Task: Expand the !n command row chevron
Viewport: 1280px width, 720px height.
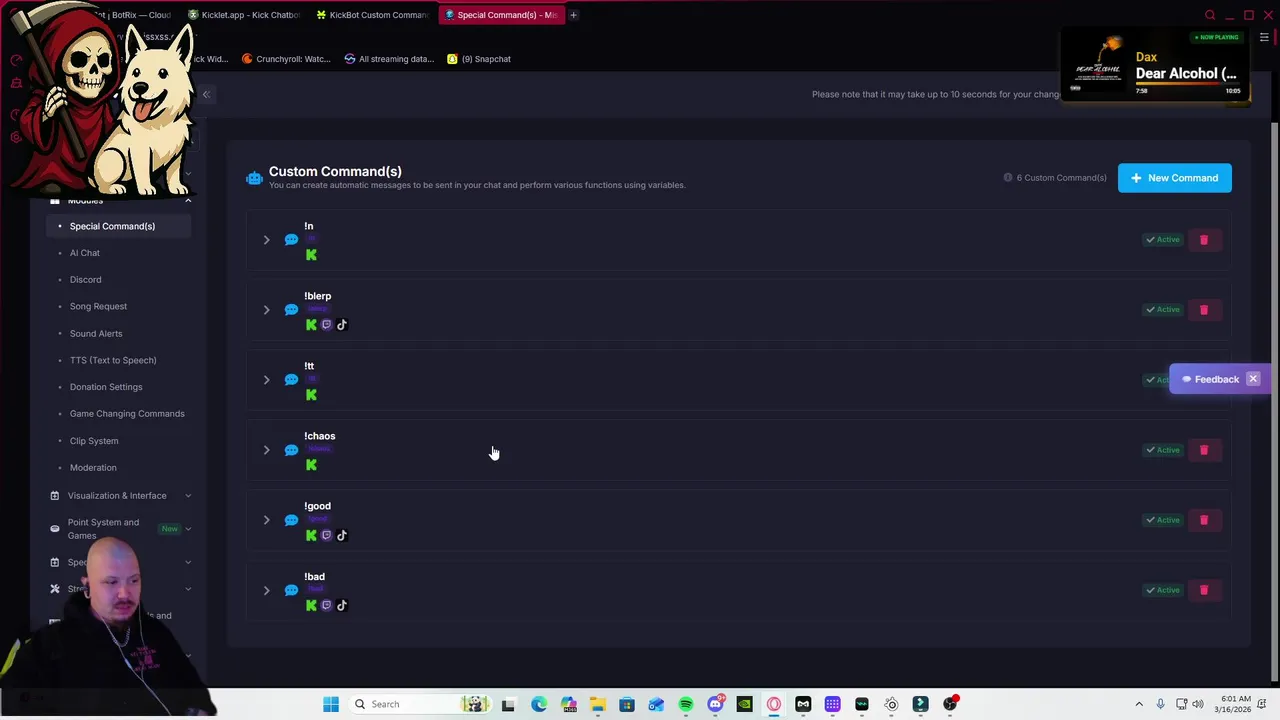Action: point(266,240)
